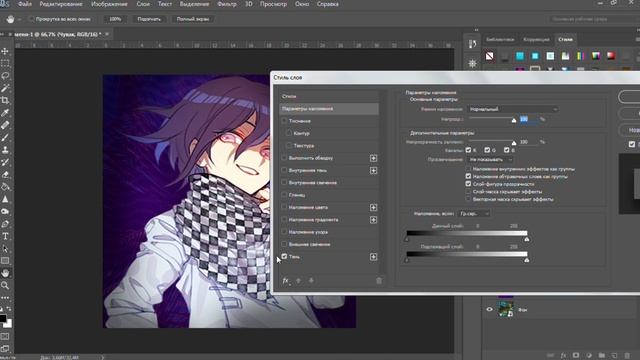Select the Pen tool

pyautogui.click(x=5, y=224)
